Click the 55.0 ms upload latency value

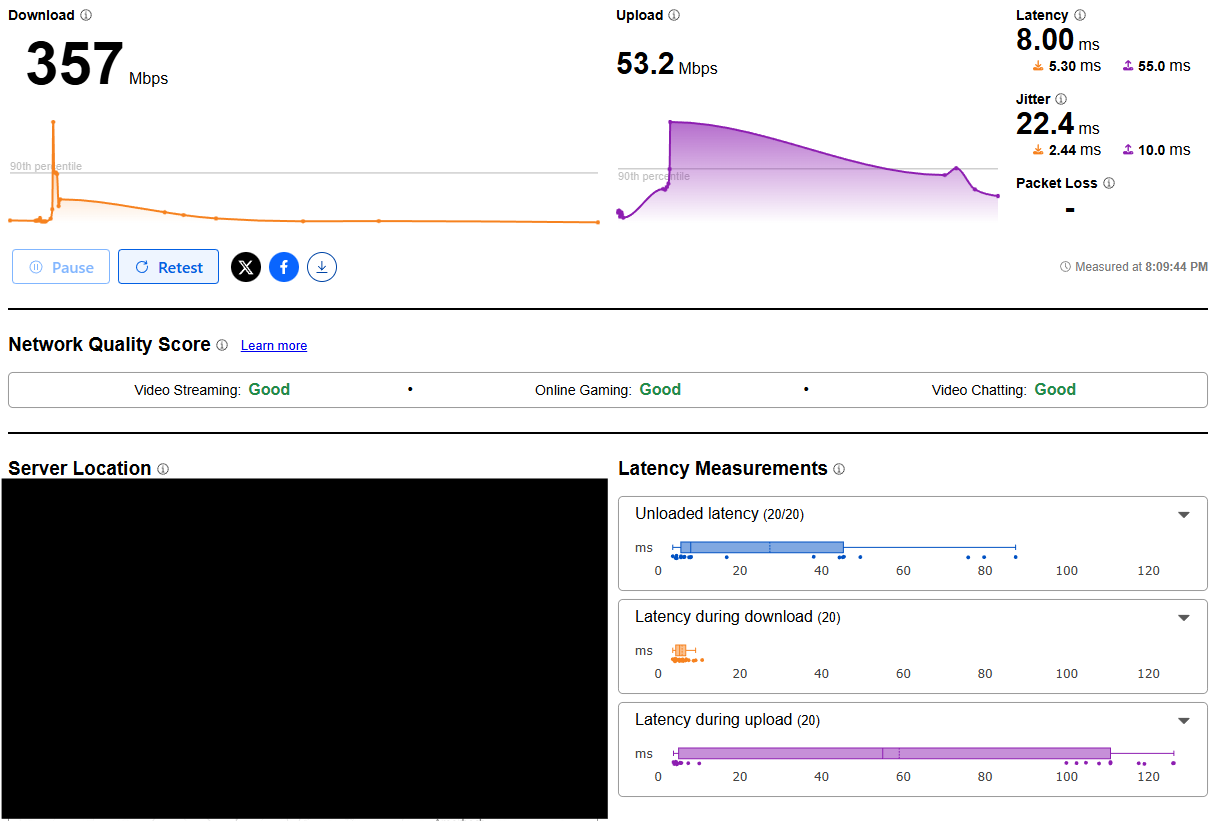[x=1157, y=66]
